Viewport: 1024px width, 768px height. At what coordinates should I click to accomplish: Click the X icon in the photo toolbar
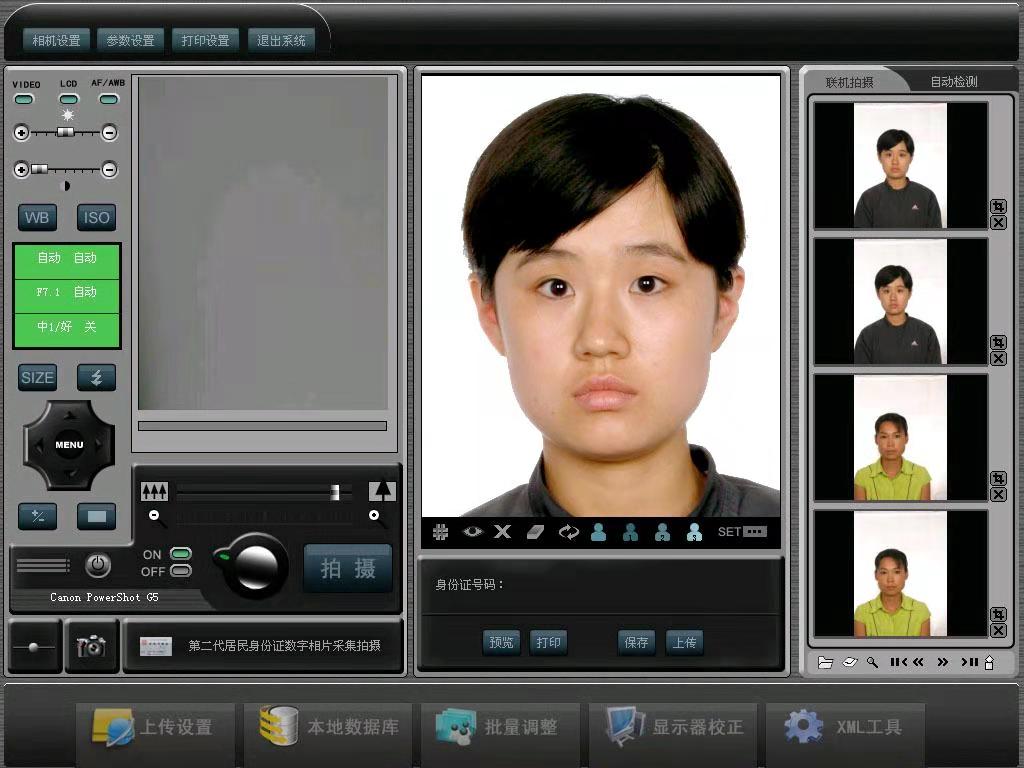tap(502, 532)
